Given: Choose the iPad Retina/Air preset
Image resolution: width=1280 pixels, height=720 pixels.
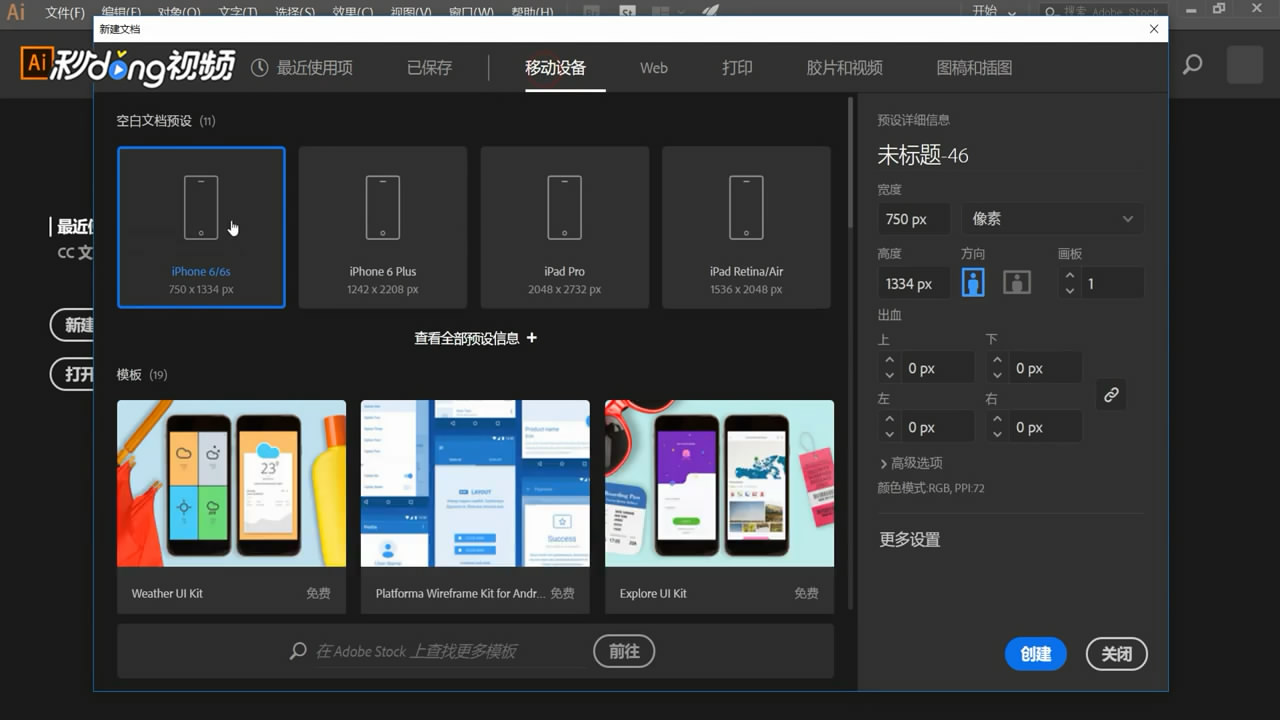Looking at the screenshot, I should (746, 228).
